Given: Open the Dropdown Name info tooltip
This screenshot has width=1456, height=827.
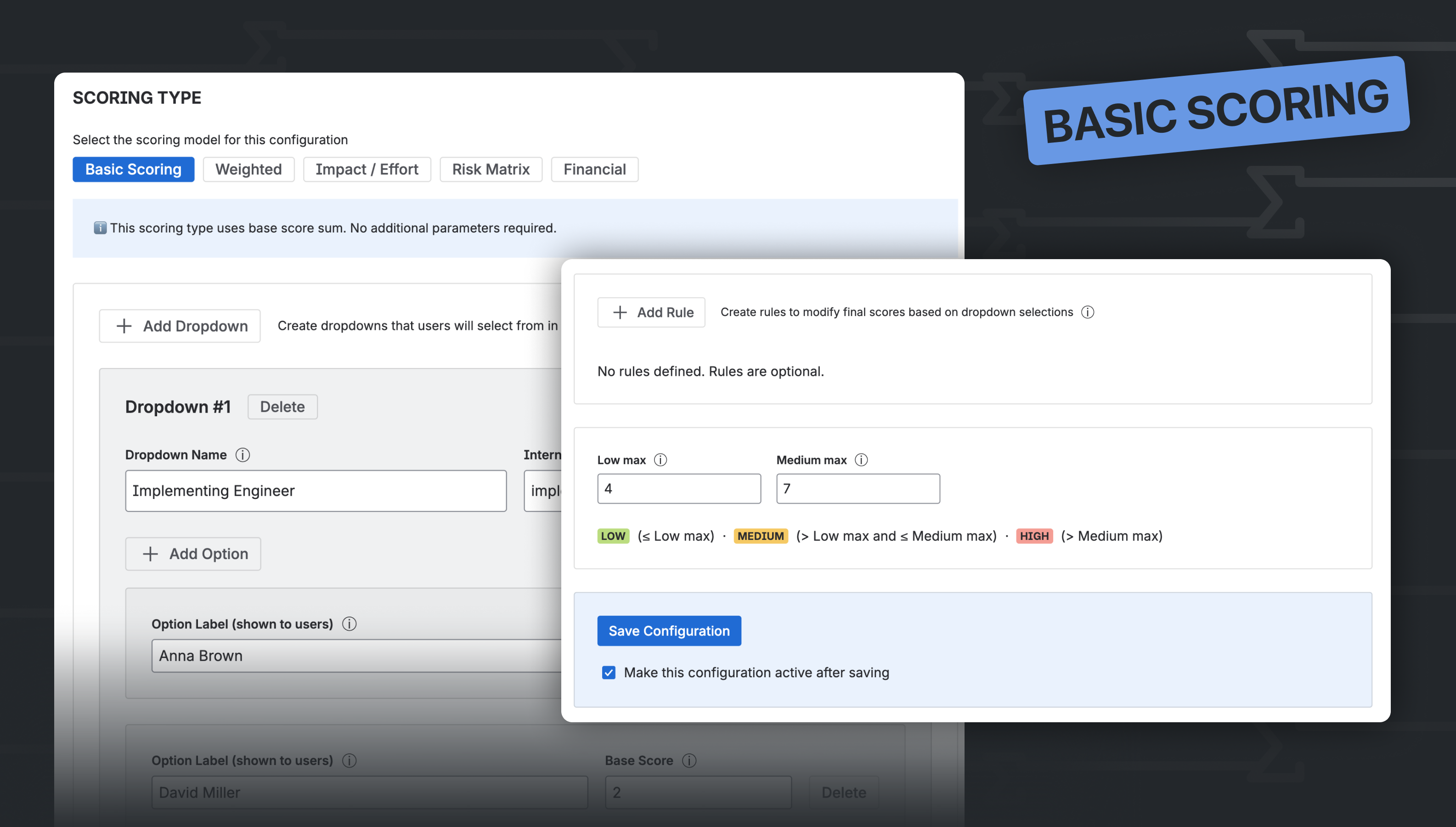Looking at the screenshot, I should coord(243,454).
